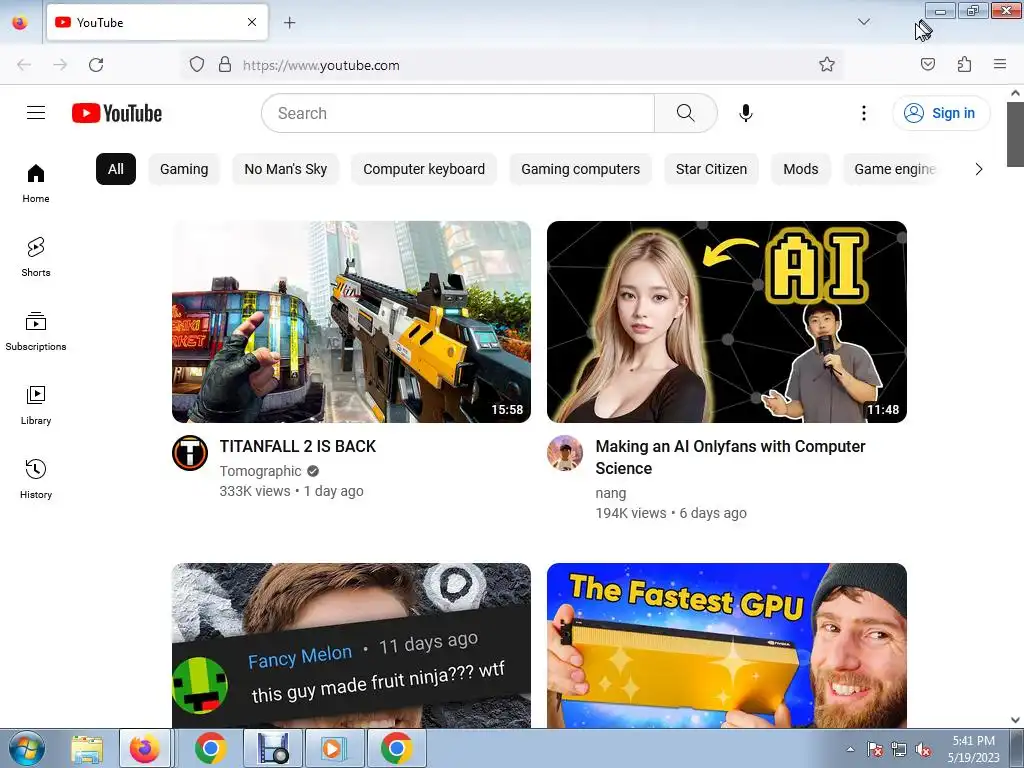The height and width of the screenshot is (768, 1024).
Task: Select the Star Citizen chip
Action: click(x=711, y=169)
